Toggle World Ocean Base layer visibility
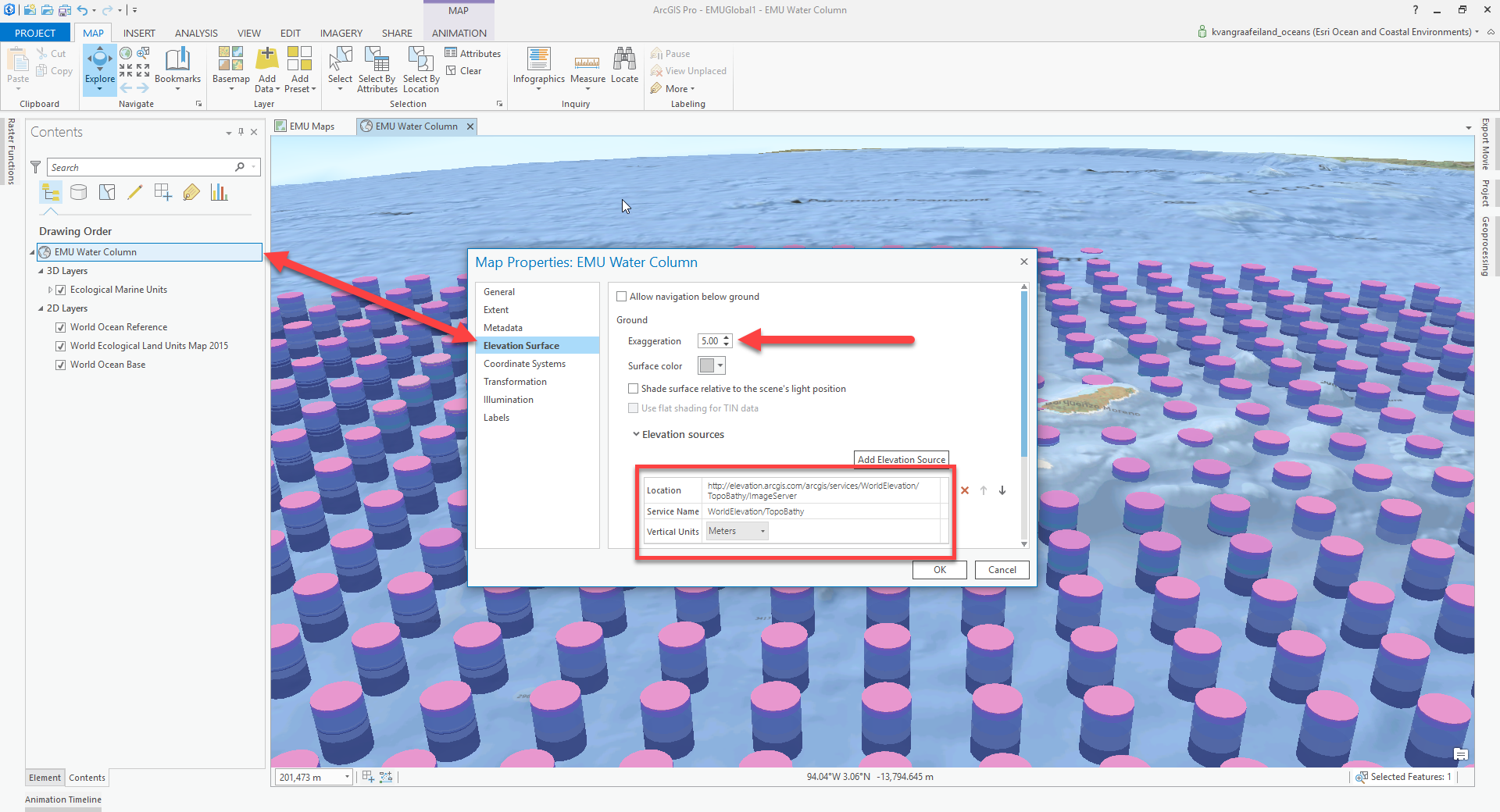1500x812 pixels. [60, 365]
